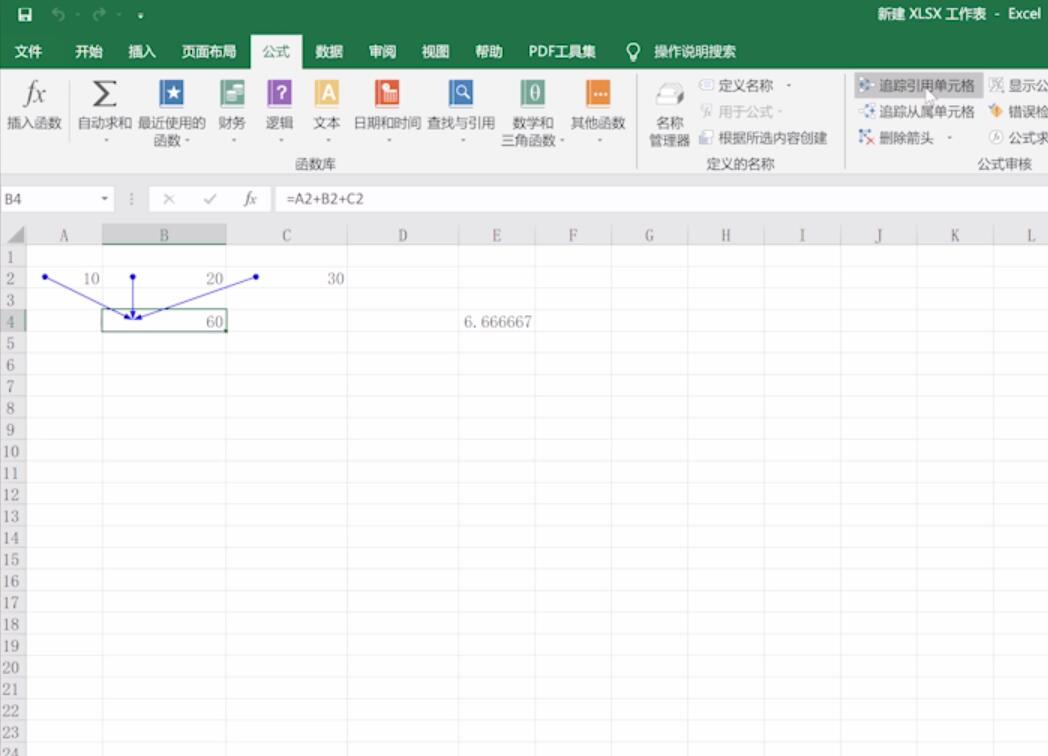Expand the 定义名称 dropdown arrow

(789, 86)
